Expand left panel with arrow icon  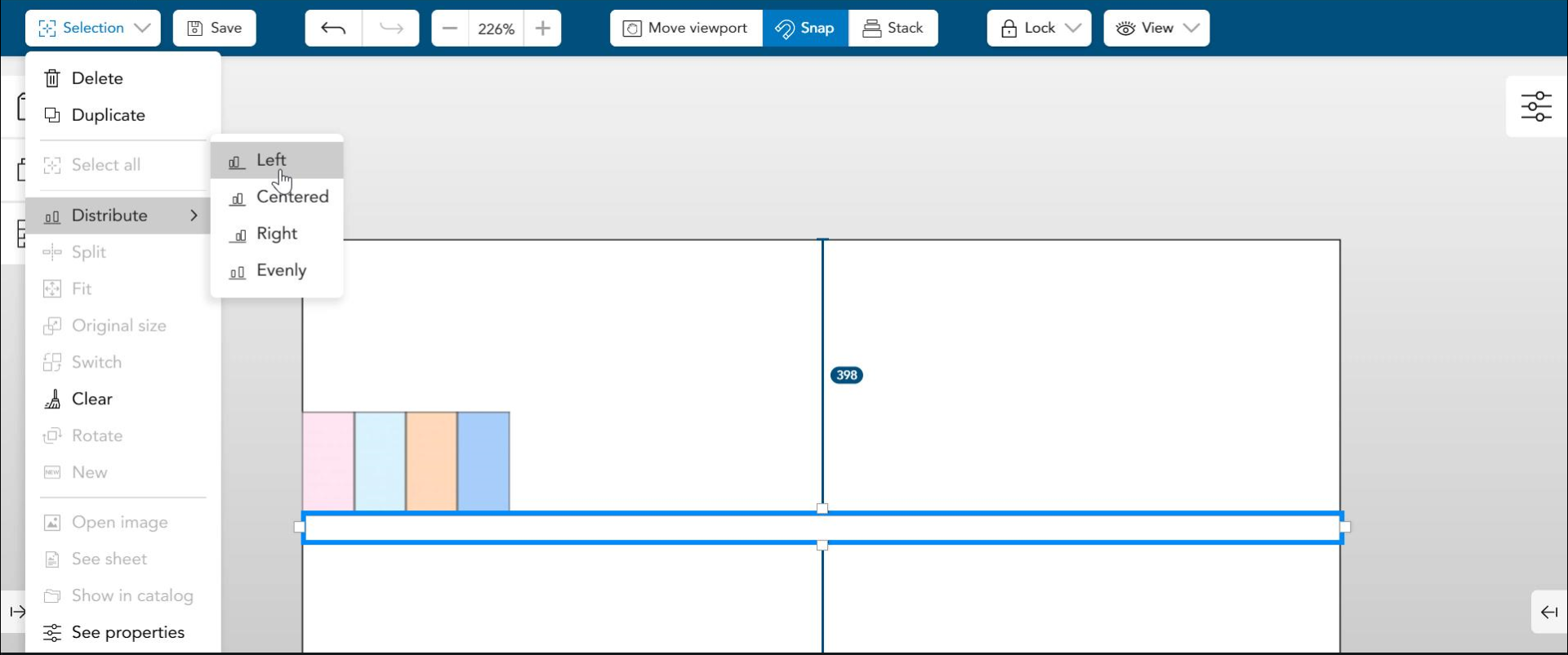pyautogui.click(x=17, y=612)
